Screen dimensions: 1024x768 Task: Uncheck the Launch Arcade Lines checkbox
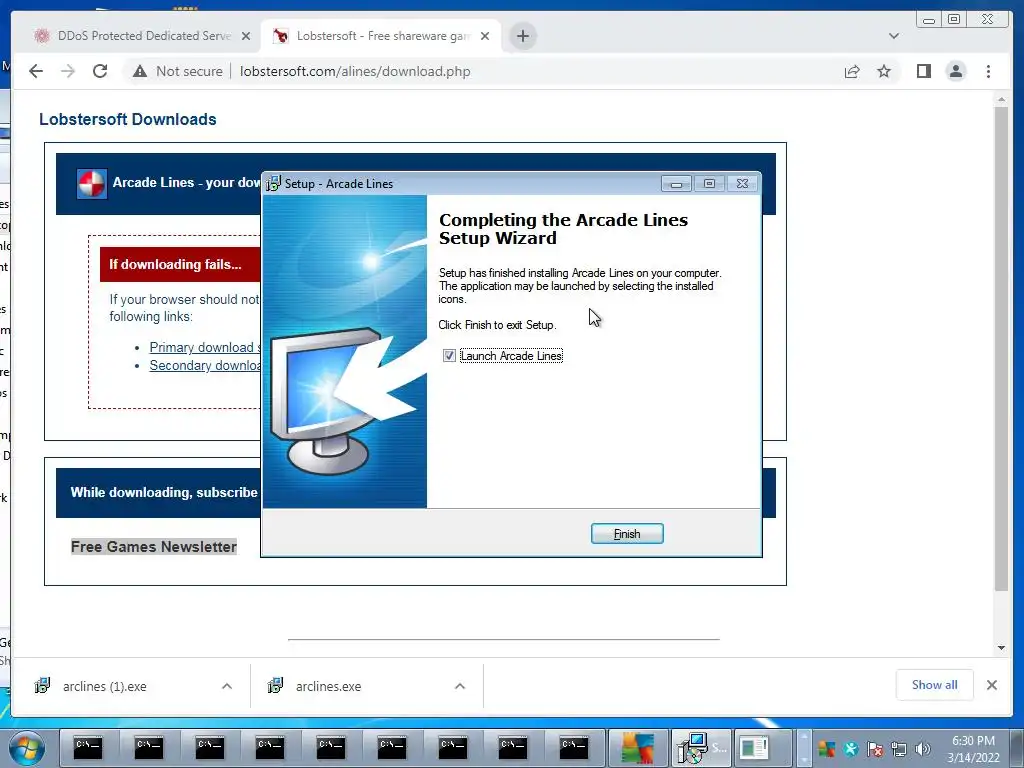(449, 356)
